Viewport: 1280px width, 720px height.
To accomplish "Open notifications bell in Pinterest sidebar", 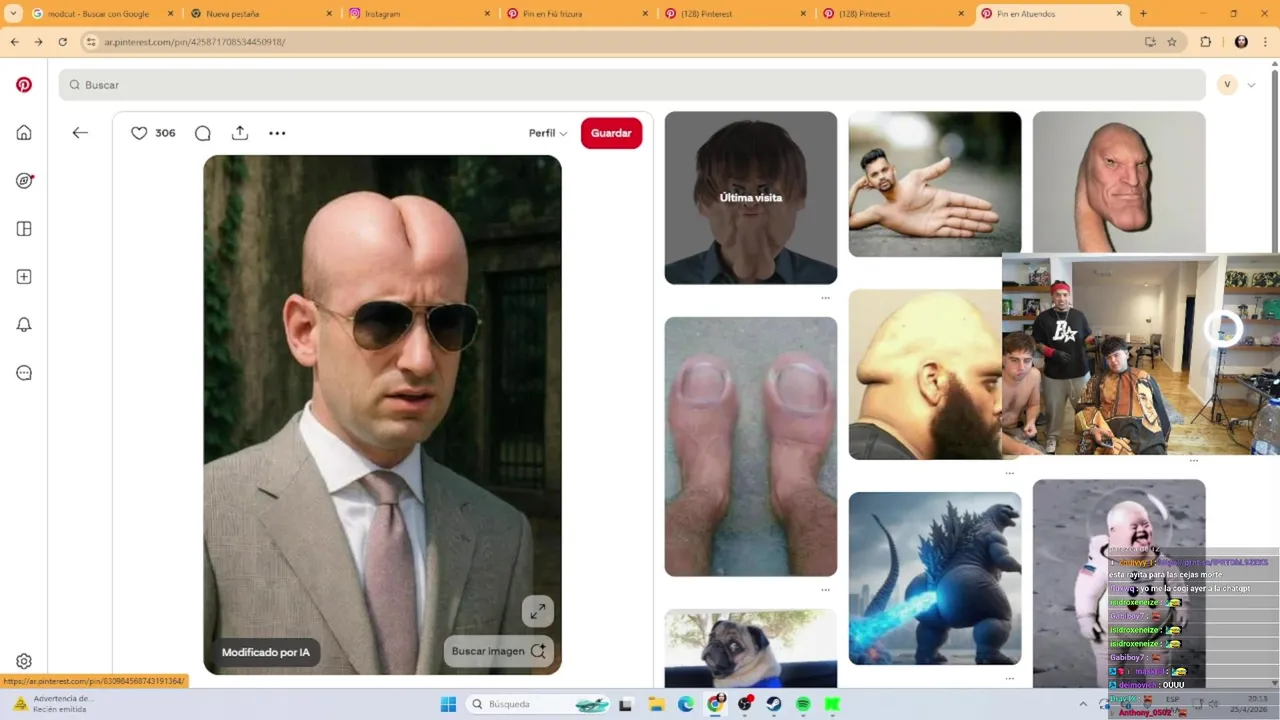I will (24, 325).
